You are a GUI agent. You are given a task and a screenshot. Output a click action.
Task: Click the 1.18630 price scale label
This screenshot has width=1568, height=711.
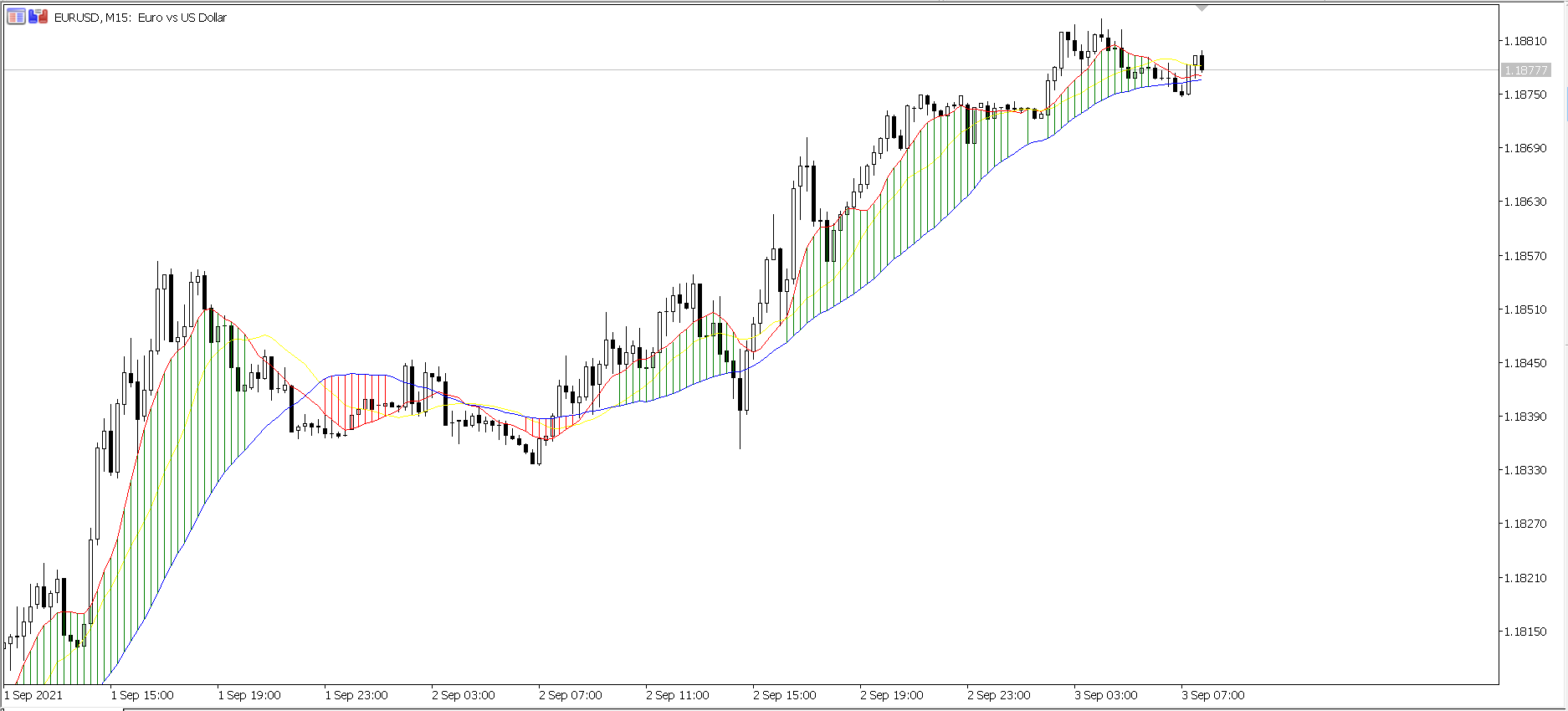pos(1525,202)
